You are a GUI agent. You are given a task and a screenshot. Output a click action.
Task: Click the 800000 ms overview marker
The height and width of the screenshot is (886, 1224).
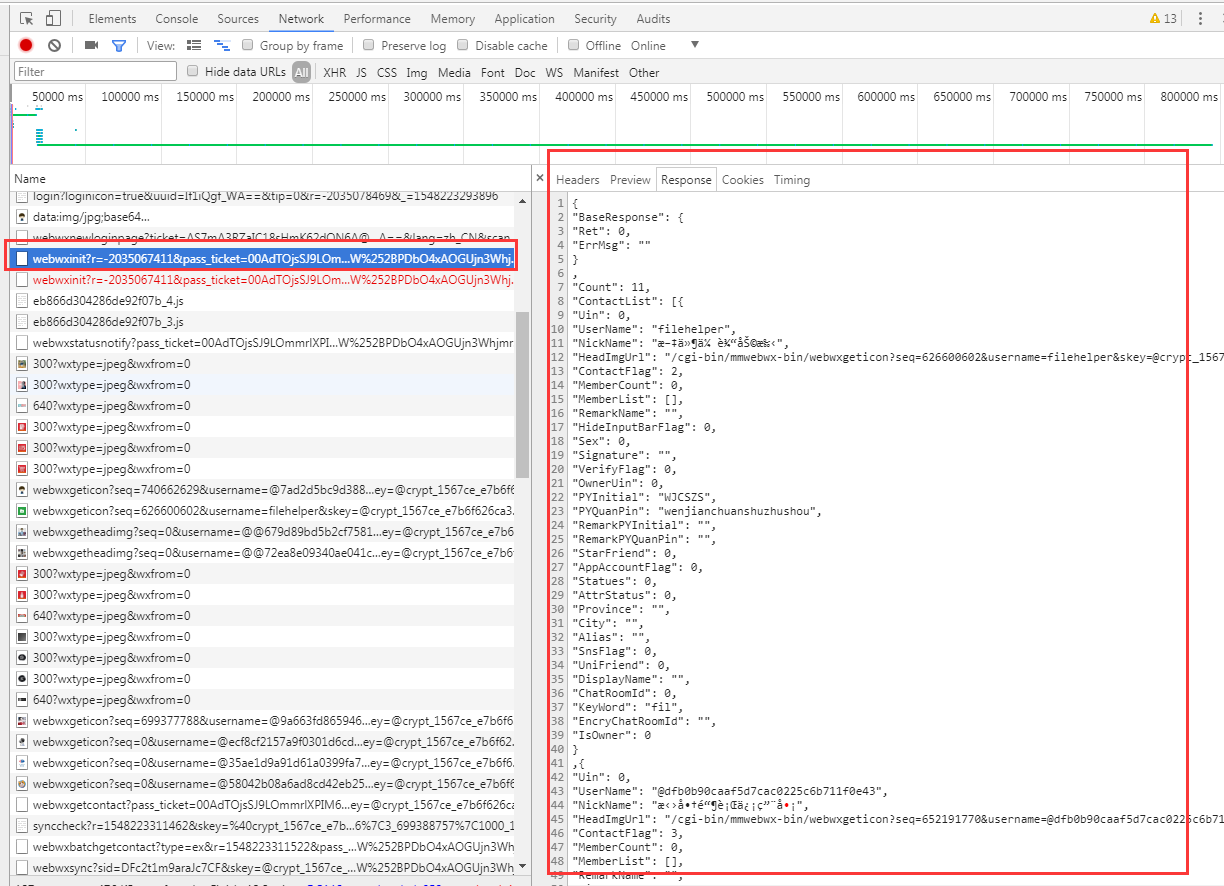(x=1189, y=97)
